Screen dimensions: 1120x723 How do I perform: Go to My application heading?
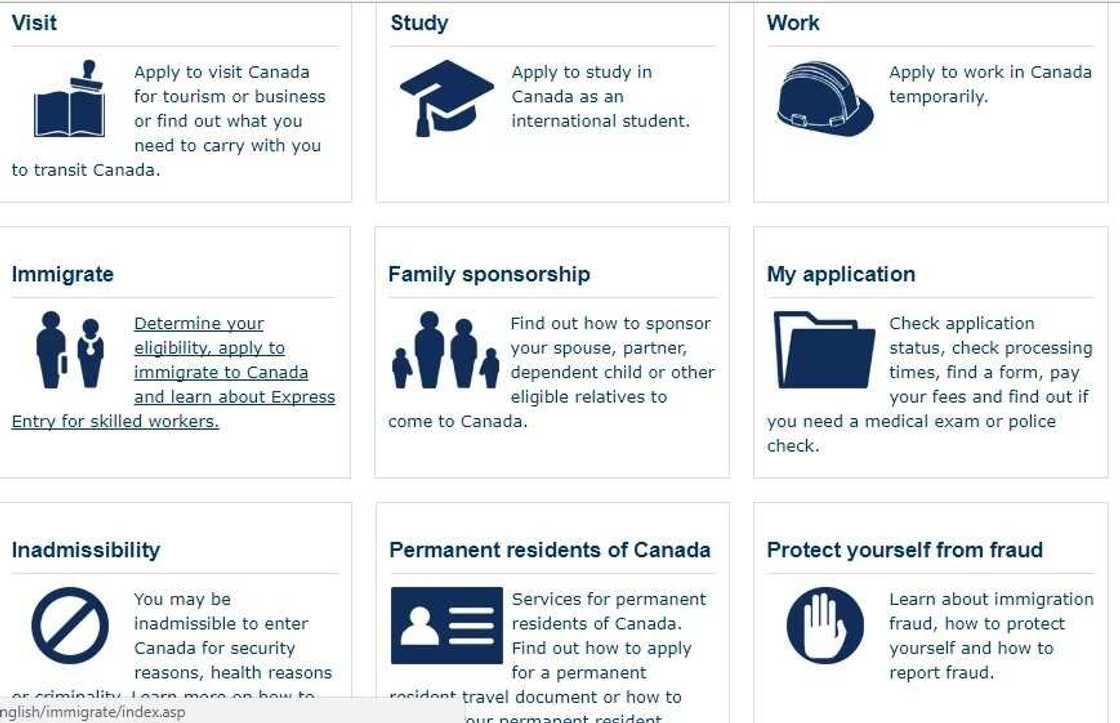(x=840, y=274)
